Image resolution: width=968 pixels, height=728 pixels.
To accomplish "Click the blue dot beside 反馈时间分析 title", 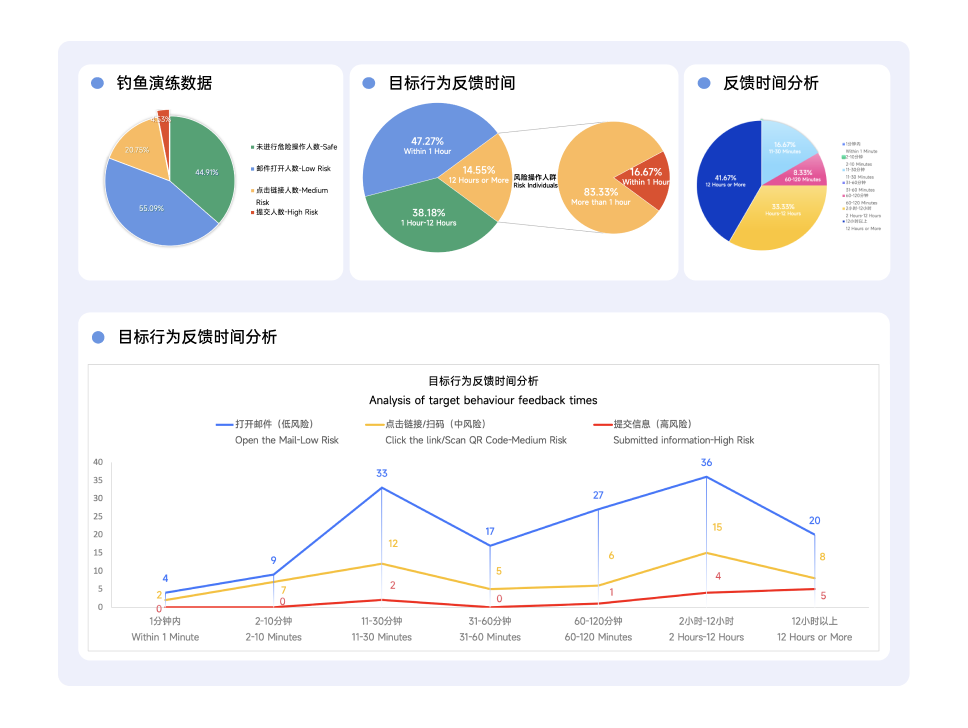I will (703, 84).
